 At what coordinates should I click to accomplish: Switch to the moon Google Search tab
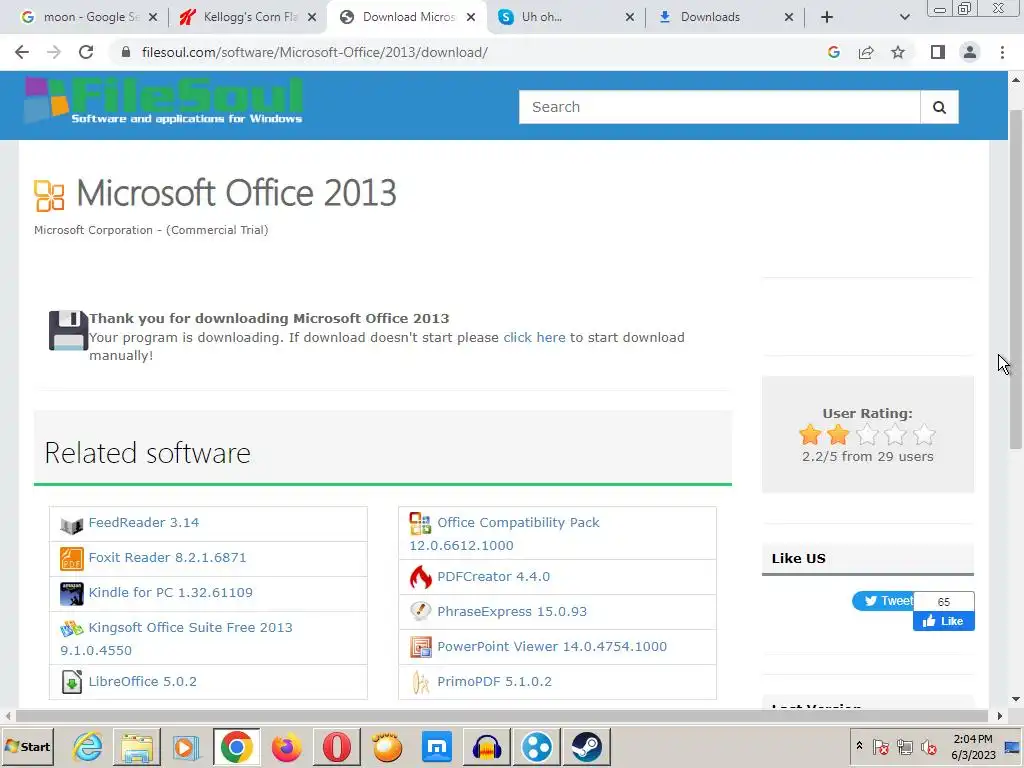89,17
